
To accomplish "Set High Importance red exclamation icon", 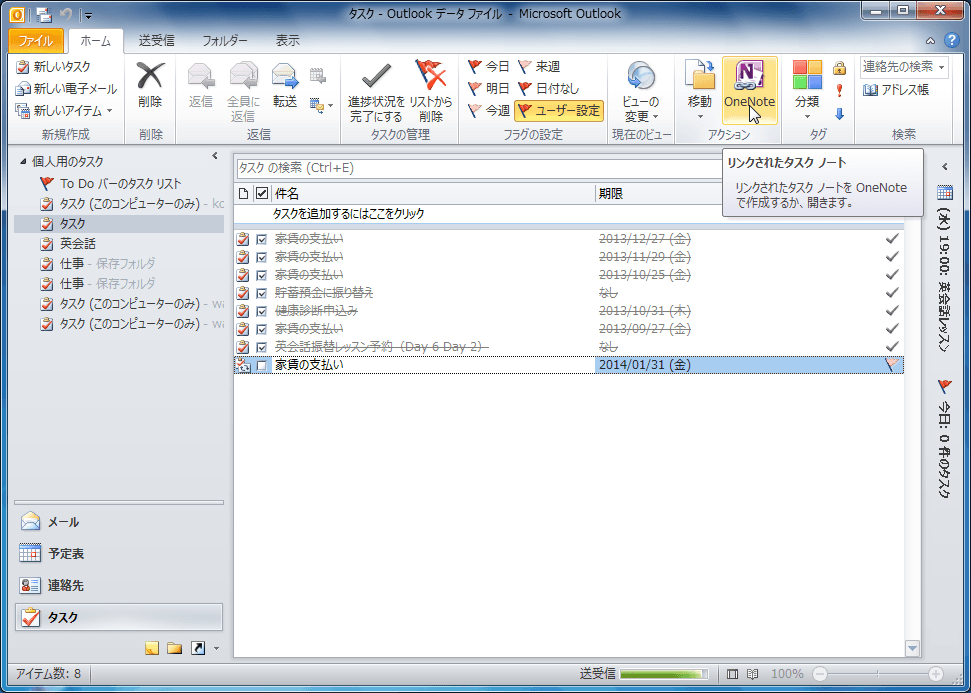I will 839,90.
